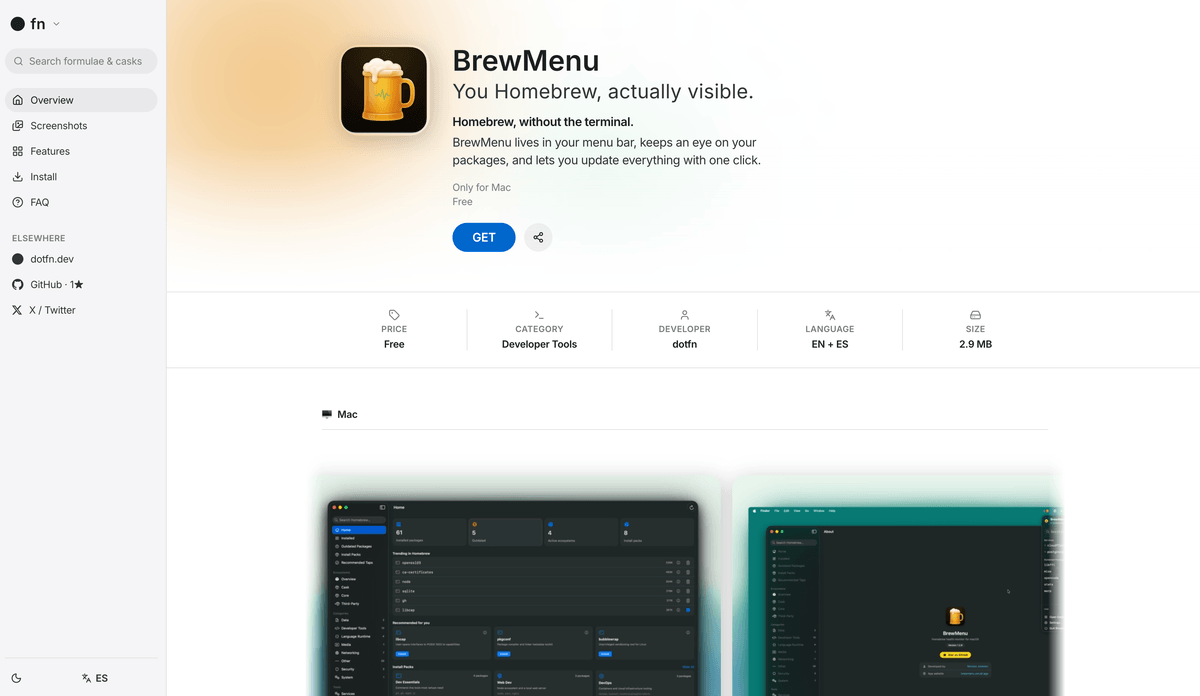Click the EN + ES language value
Screen dimensions: 1200x696
click(830, 344)
